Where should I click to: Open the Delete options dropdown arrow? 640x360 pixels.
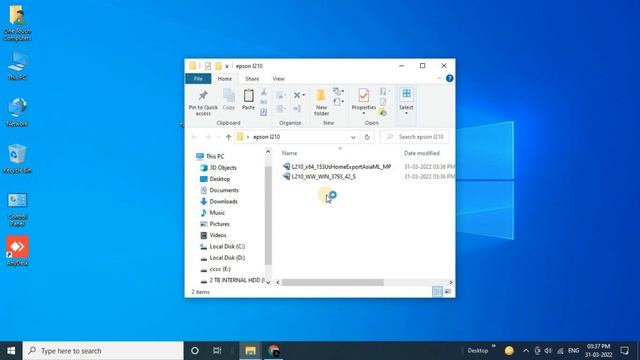[304, 96]
